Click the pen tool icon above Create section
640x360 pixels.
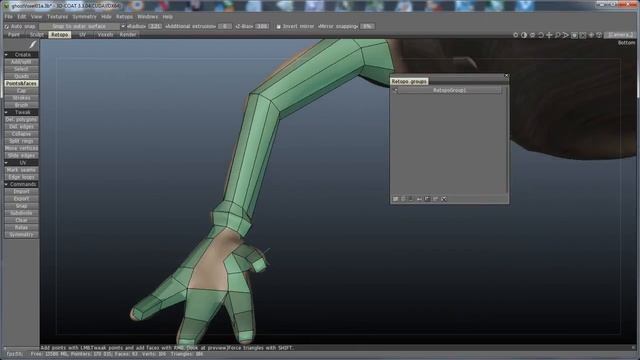click(x=32, y=44)
